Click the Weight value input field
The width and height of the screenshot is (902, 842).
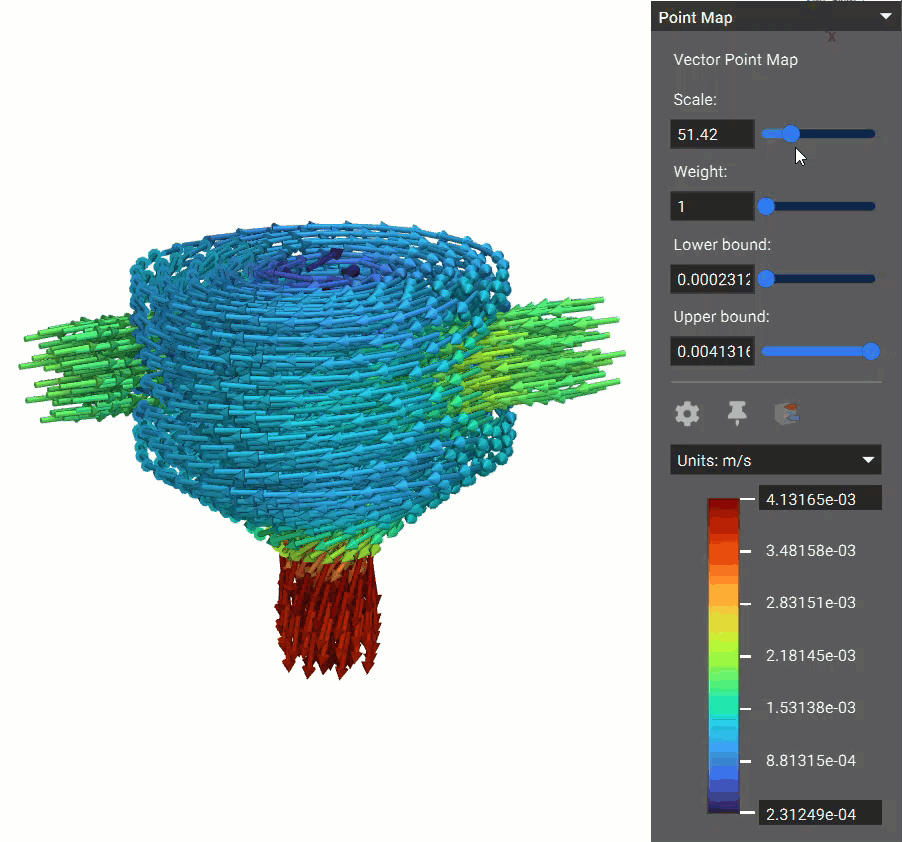(x=711, y=207)
